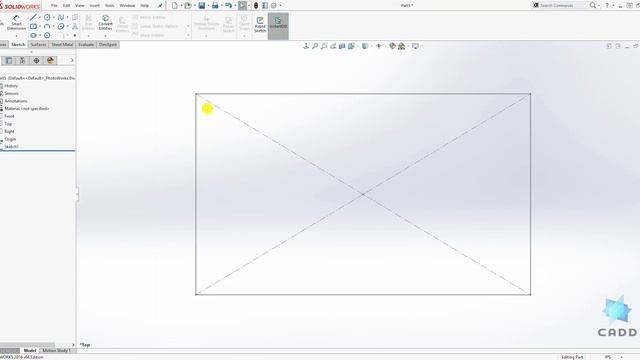The image size is (640, 360).
Task: Select Sketch1 in the feature tree
Action: click(11, 147)
